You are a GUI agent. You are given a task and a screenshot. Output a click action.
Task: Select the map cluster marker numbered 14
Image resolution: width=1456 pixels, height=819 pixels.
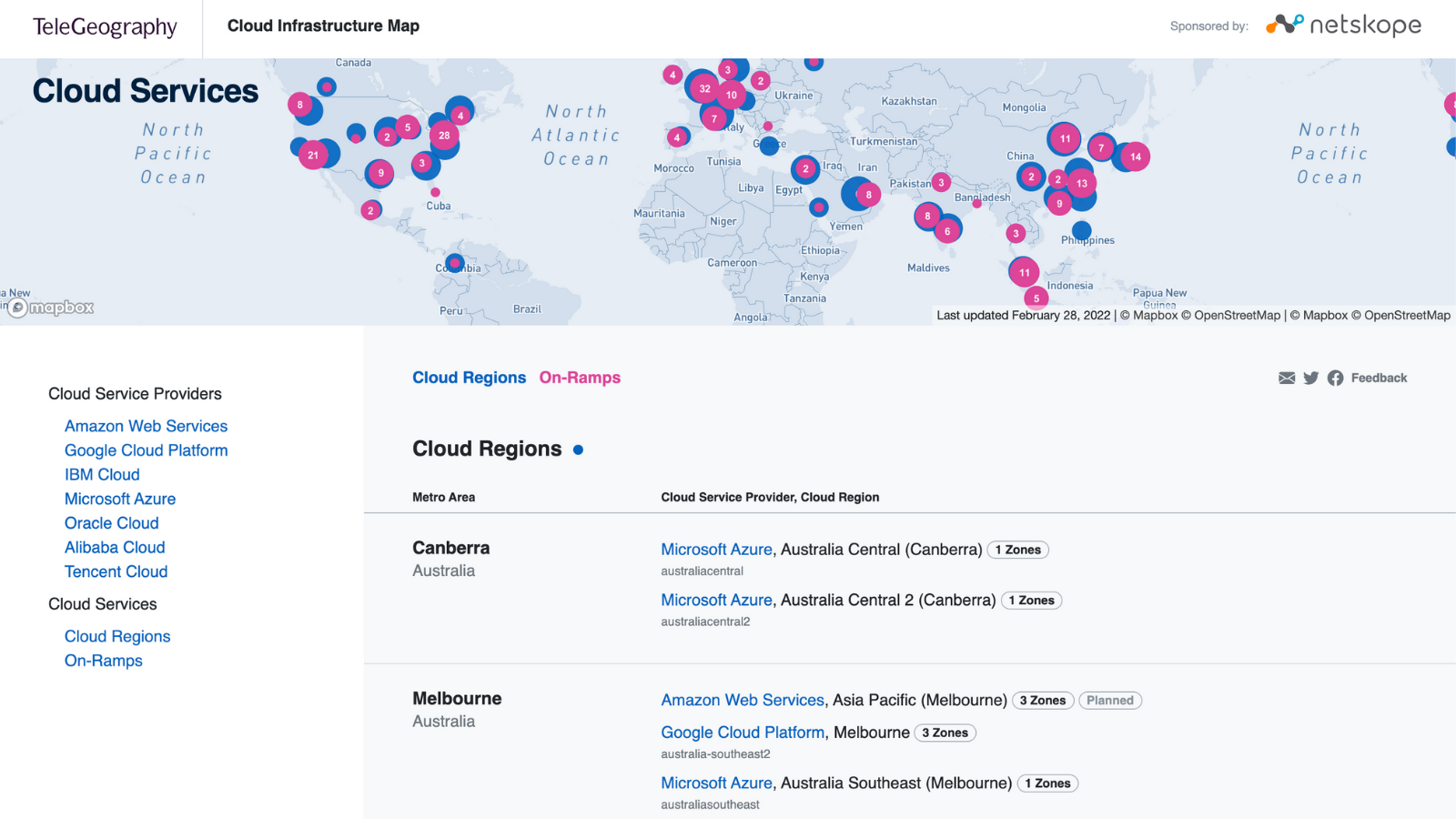1136,157
